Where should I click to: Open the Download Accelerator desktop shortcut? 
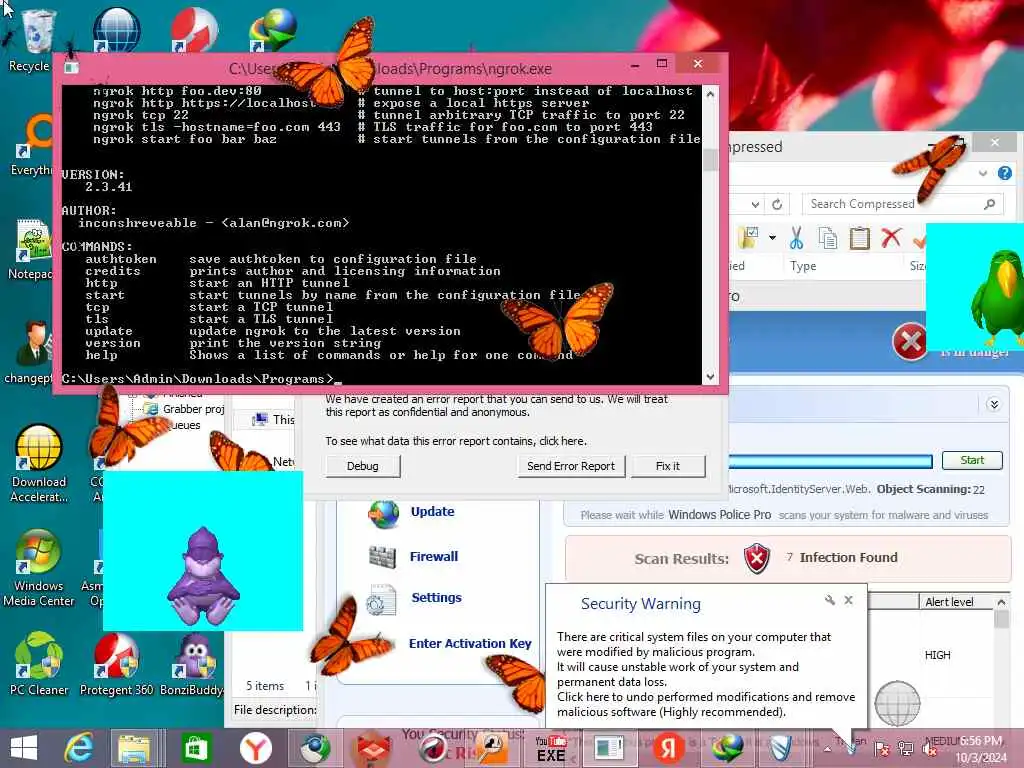point(39,464)
